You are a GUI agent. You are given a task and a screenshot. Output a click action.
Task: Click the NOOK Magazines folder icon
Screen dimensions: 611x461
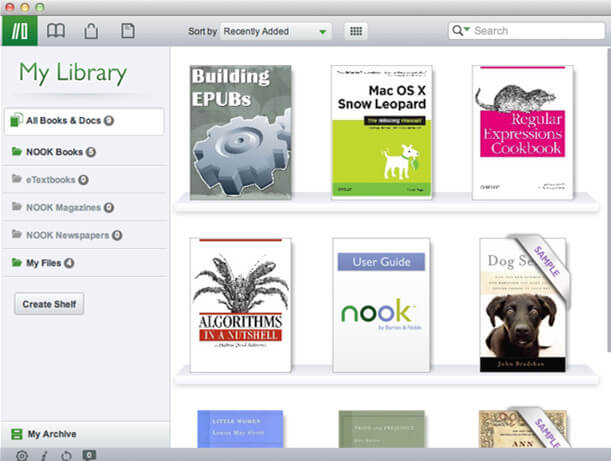tap(16, 206)
